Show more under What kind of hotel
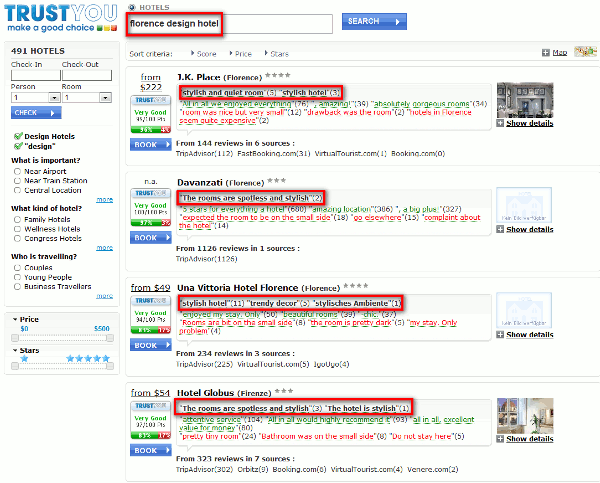Screen dimensions: 600x483 tap(104, 248)
